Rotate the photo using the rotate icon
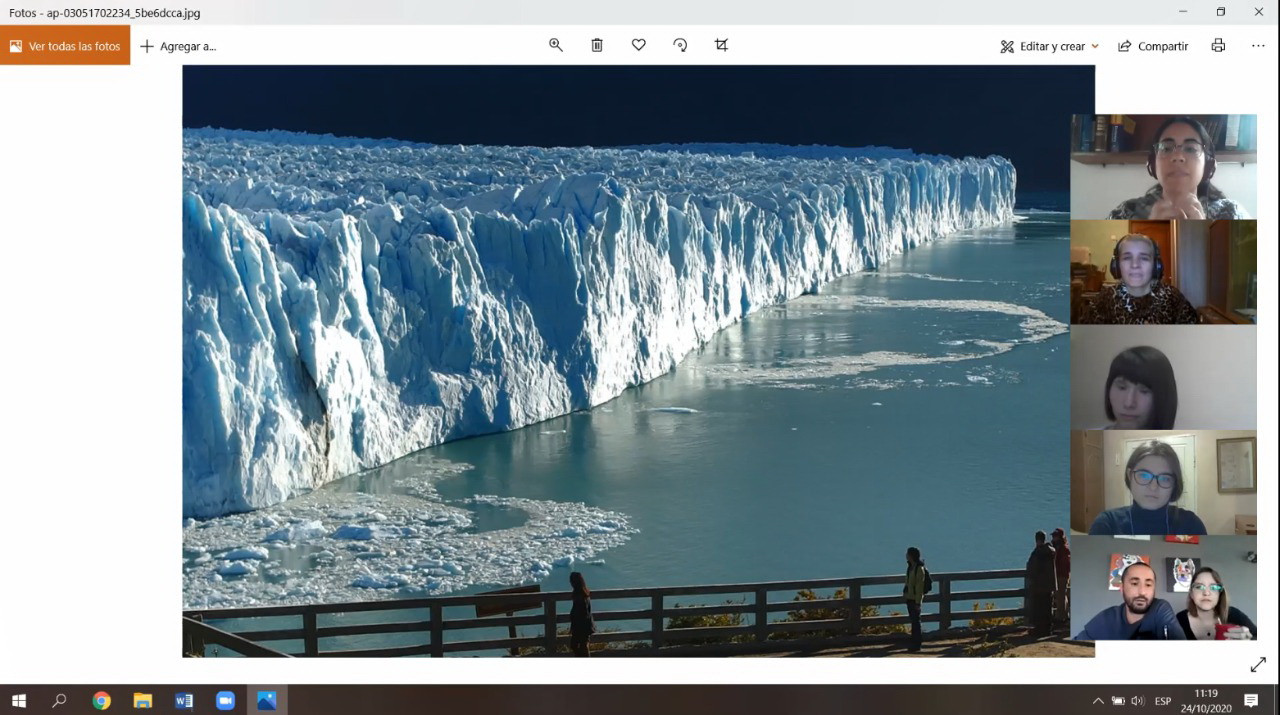Viewport: 1280px width, 715px height. pos(680,45)
